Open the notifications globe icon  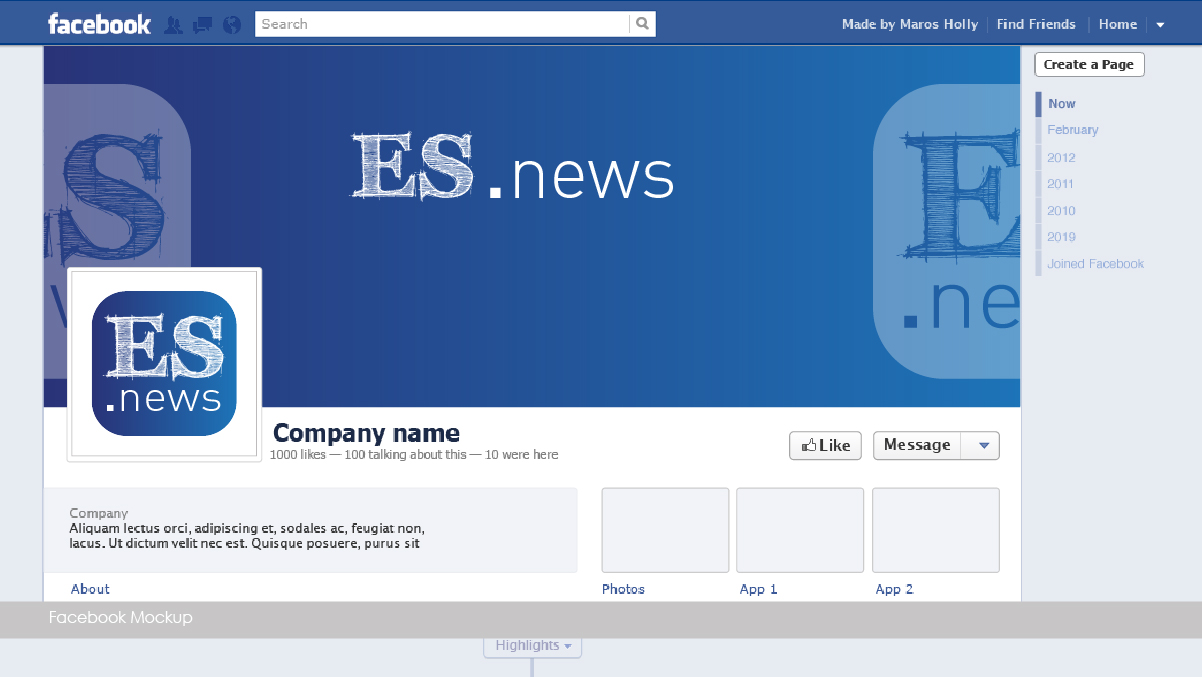pyautogui.click(x=232, y=25)
